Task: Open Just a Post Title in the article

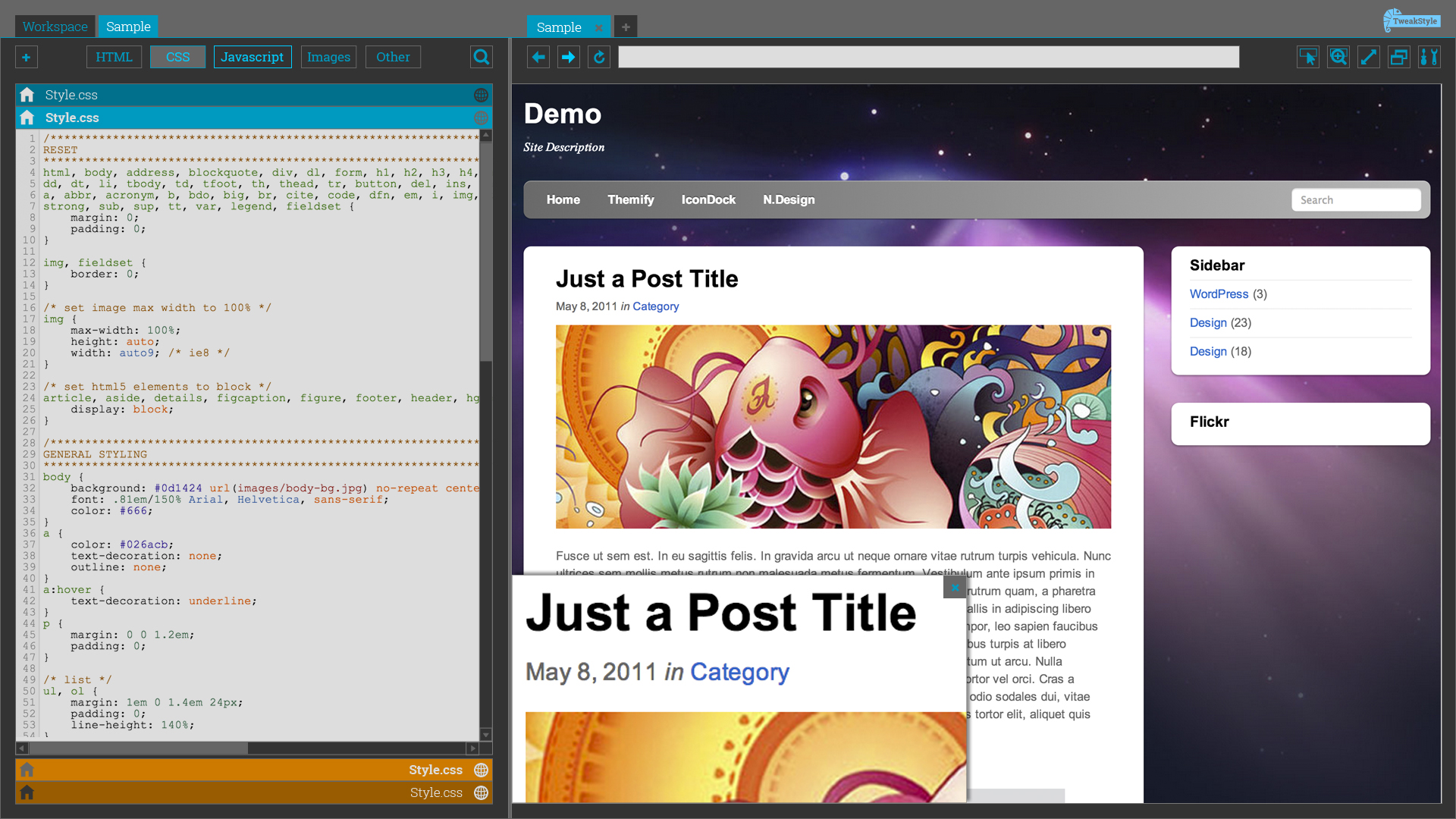Action: coord(647,279)
